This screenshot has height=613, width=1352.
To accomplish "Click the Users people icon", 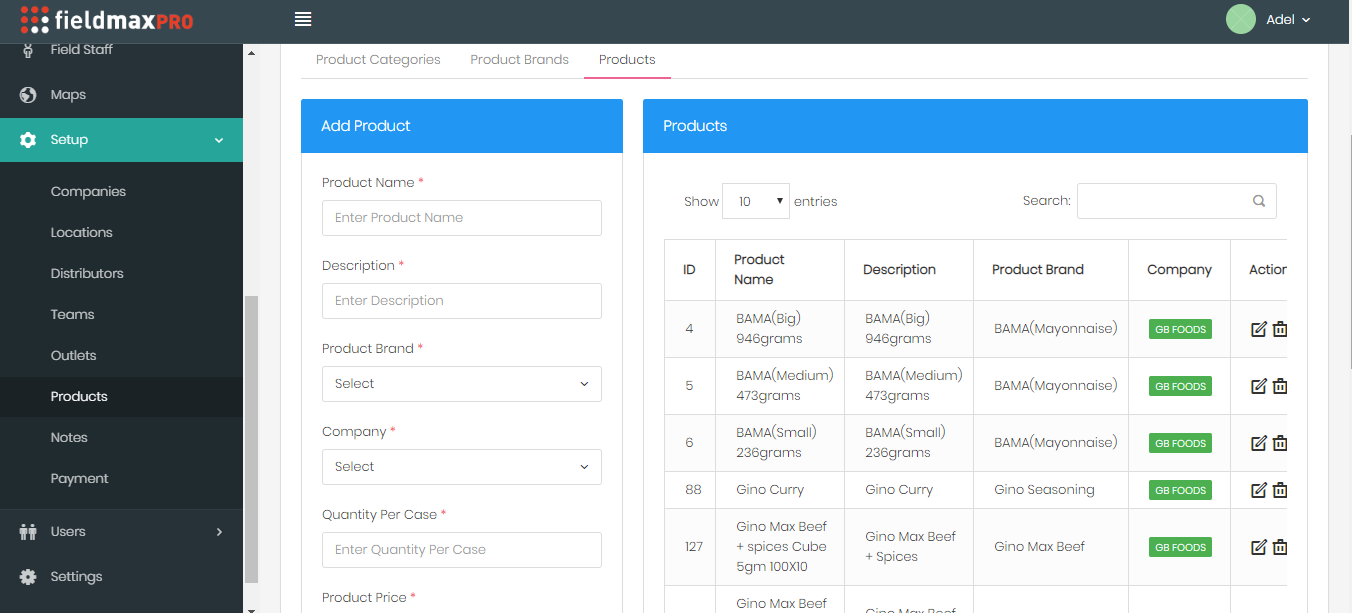I will click(28, 532).
